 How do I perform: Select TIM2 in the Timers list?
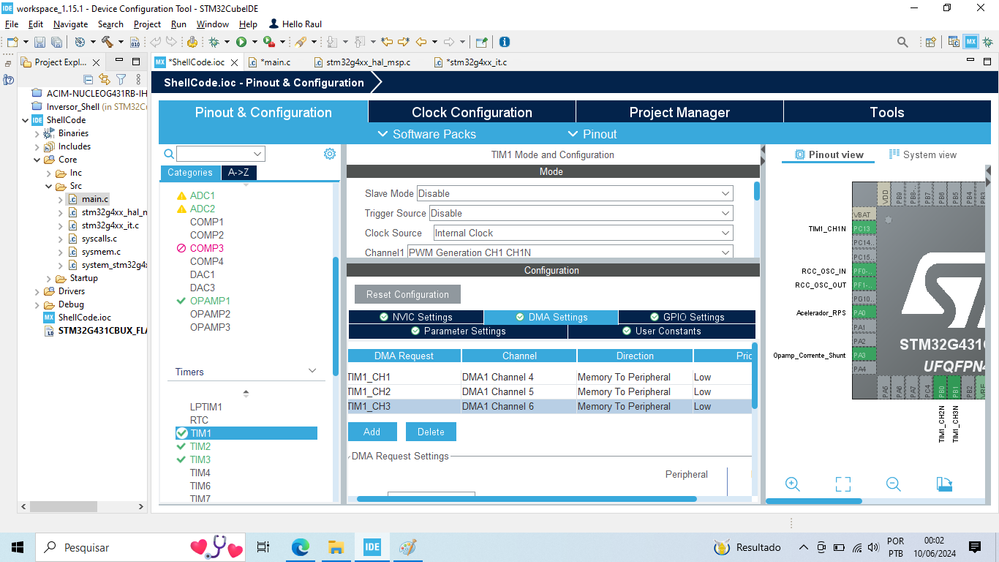(200, 446)
